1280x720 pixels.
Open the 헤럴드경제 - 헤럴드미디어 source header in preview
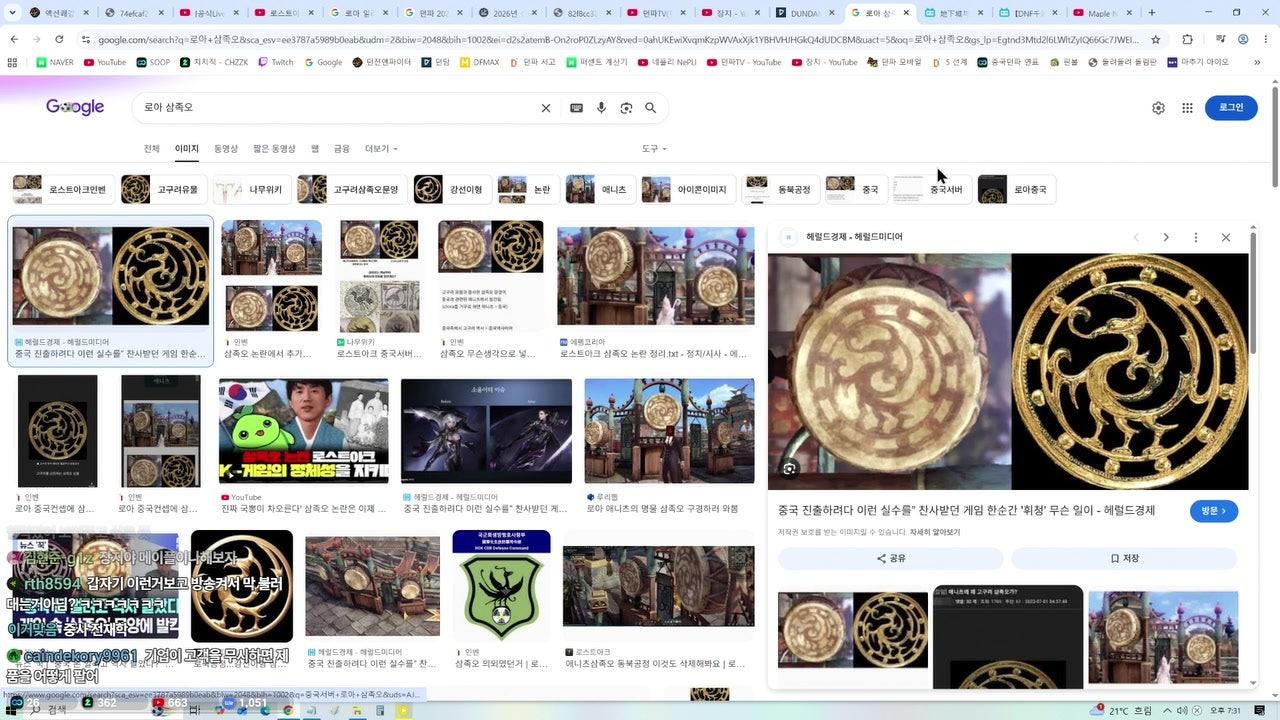pyautogui.click(x=844, y=237)
